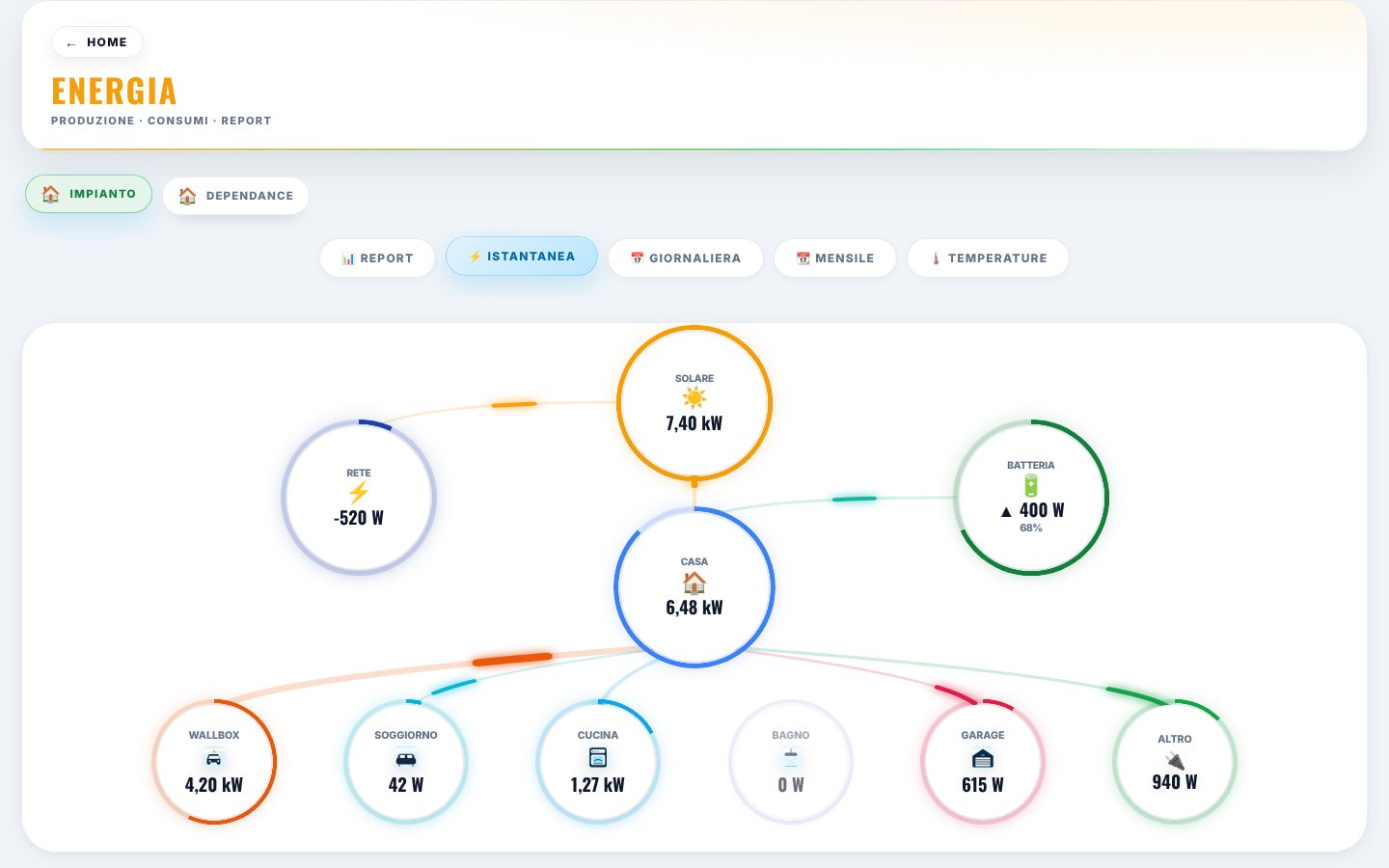1389x868 pixels.
Task: Click the sofa icon in Soggiorno node
Action: click(x=406, y=758)
